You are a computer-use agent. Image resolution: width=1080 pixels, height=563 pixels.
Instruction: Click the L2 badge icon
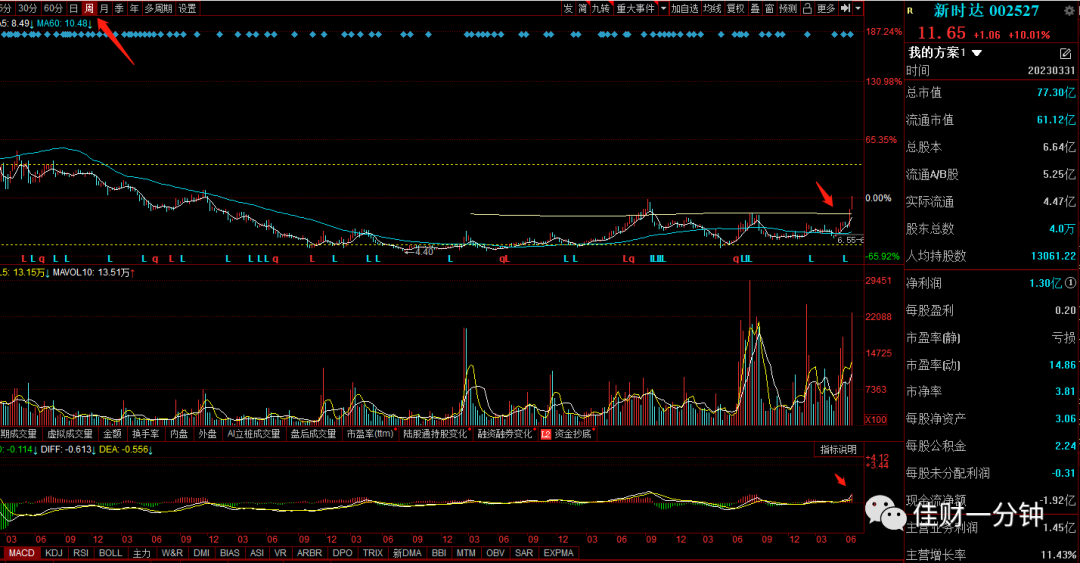pos(546,434)
